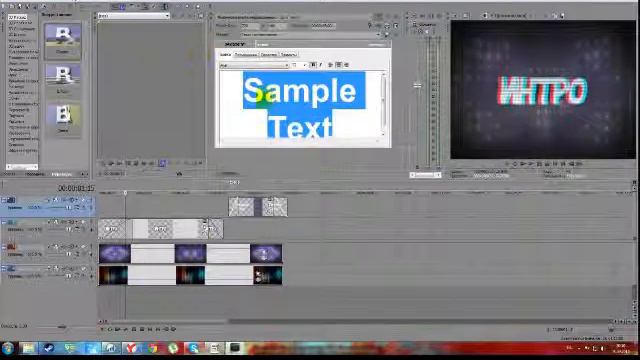
Task: Click Pause in the timeline transport bar
Action: pyautogui.click(x=134, y=329)
